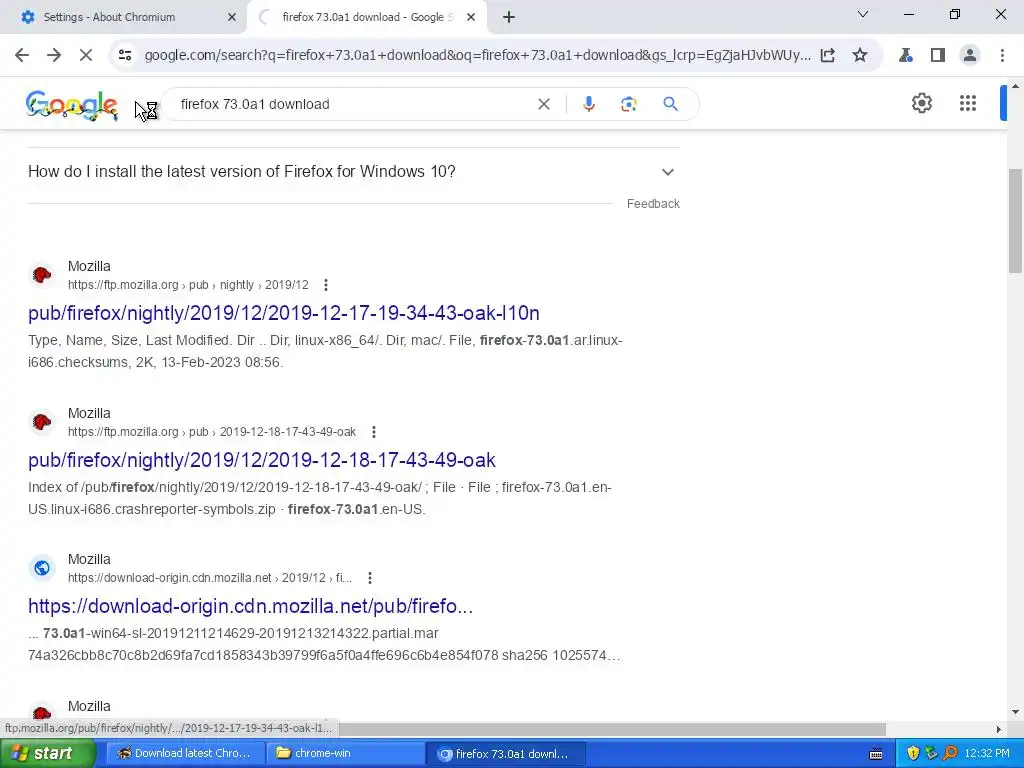This screenshot has width=1024, height=768.
Task: Switch to firefox 73.0a1 downl... taskbar button
Action: (505, 754)
